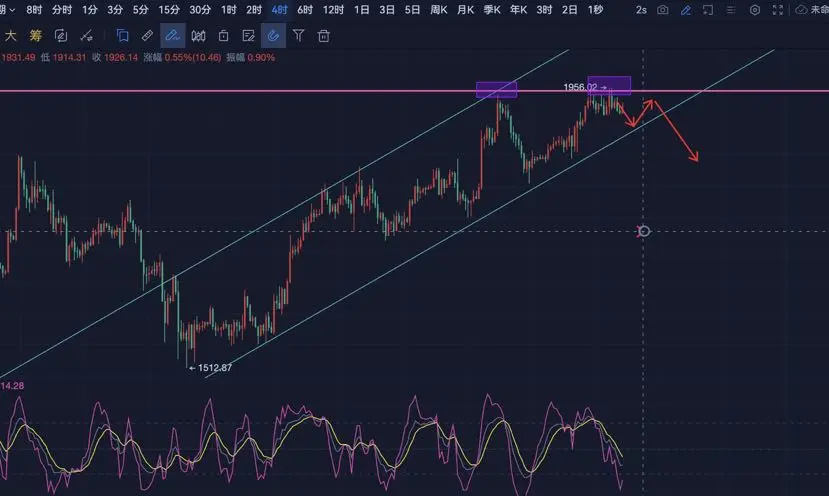
Task: Click the 2s refresh interval label
Action: click(641, 10)
